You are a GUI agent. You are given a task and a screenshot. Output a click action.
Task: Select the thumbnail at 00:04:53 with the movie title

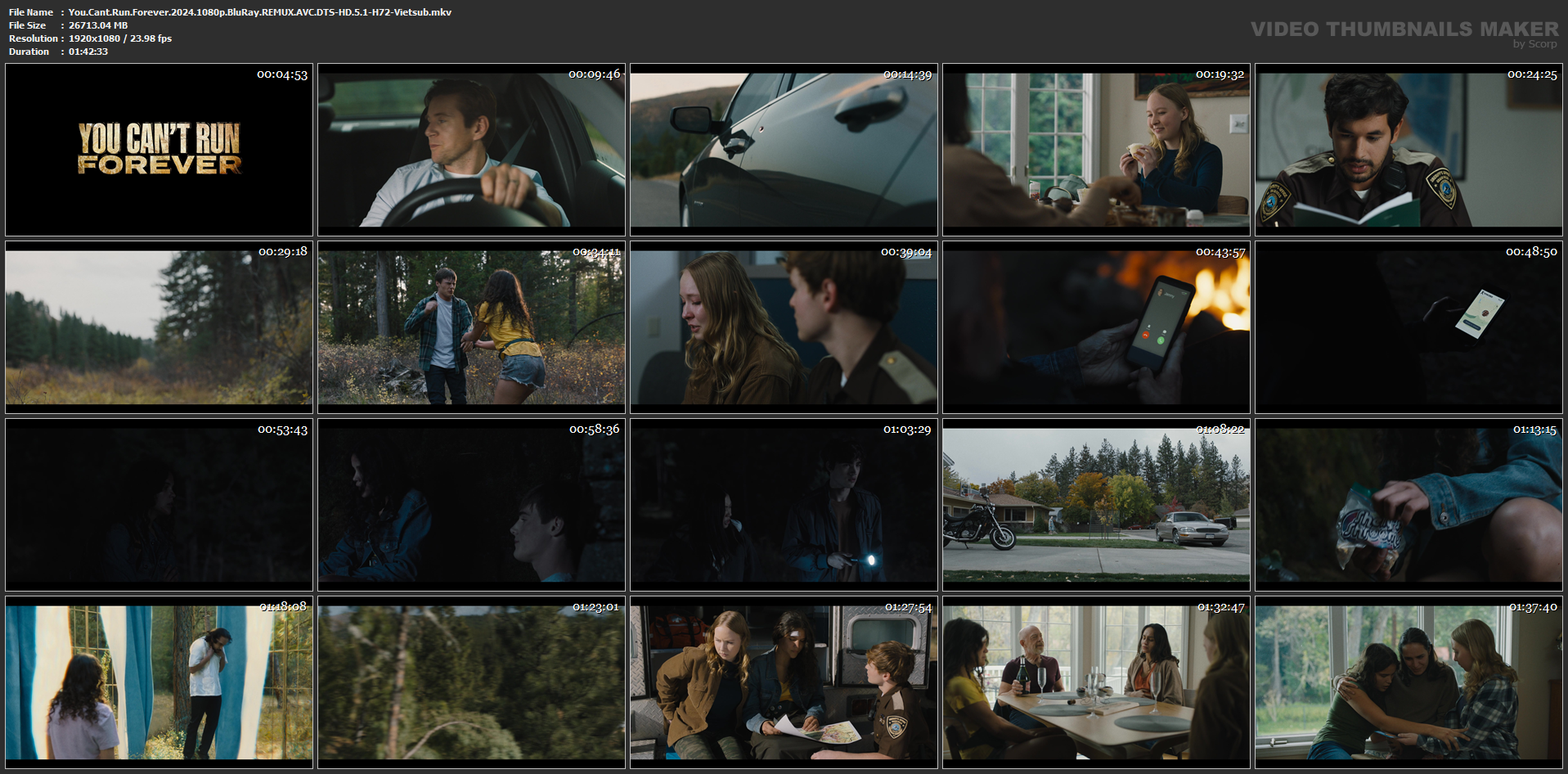point(159,150)
